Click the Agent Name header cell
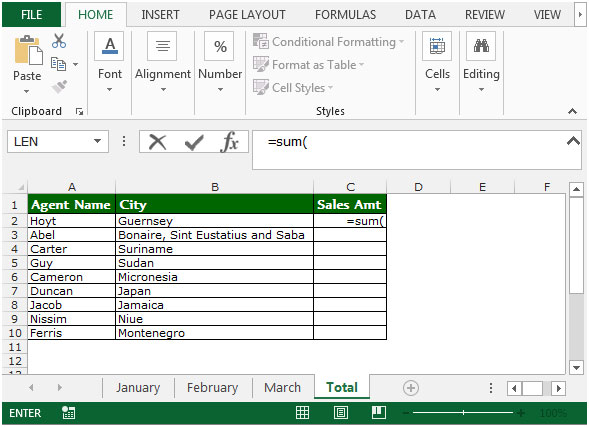Screen dimensions: 589x427 [71, 204]
